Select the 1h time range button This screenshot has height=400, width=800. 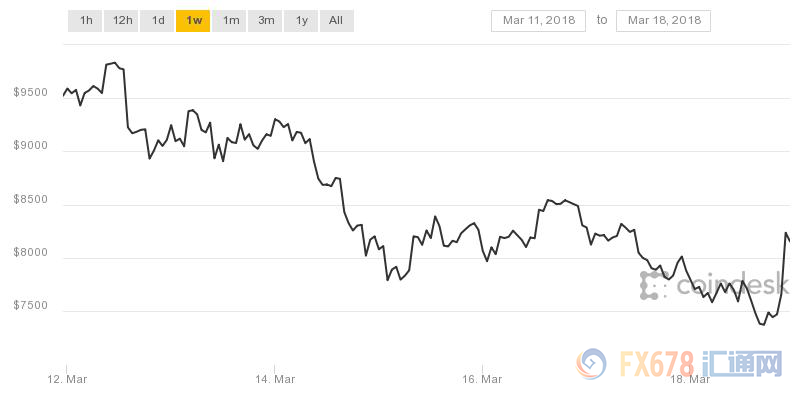86,20
